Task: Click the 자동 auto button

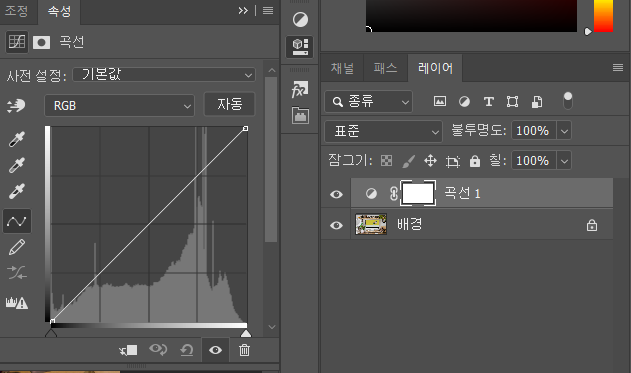Action: point(229,104)
